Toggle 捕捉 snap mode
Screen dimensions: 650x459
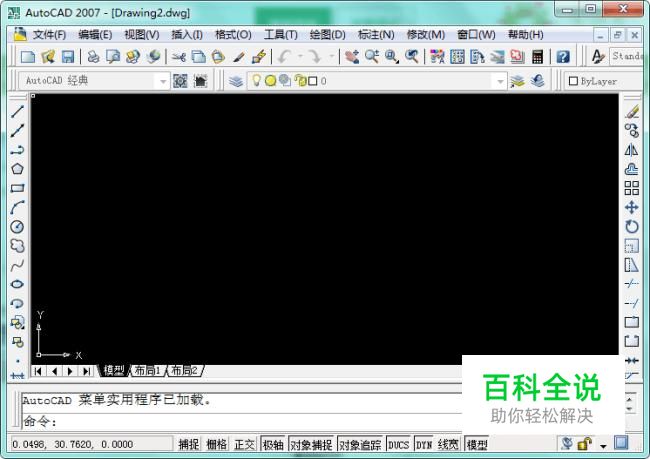point(189,444)
